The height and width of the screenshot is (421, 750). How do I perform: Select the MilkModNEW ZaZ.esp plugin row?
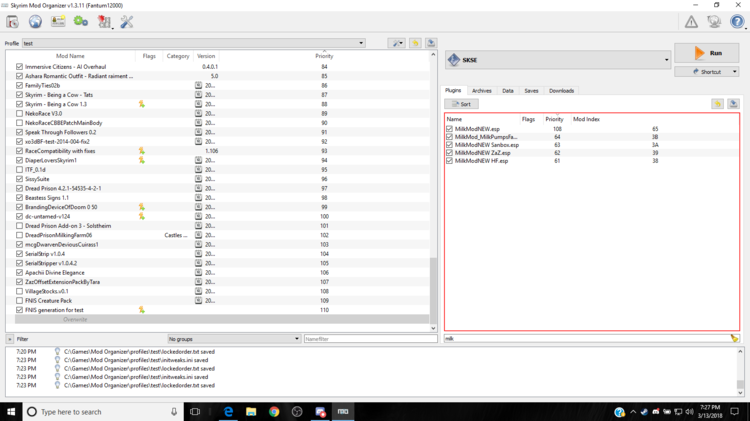(592, 153)
